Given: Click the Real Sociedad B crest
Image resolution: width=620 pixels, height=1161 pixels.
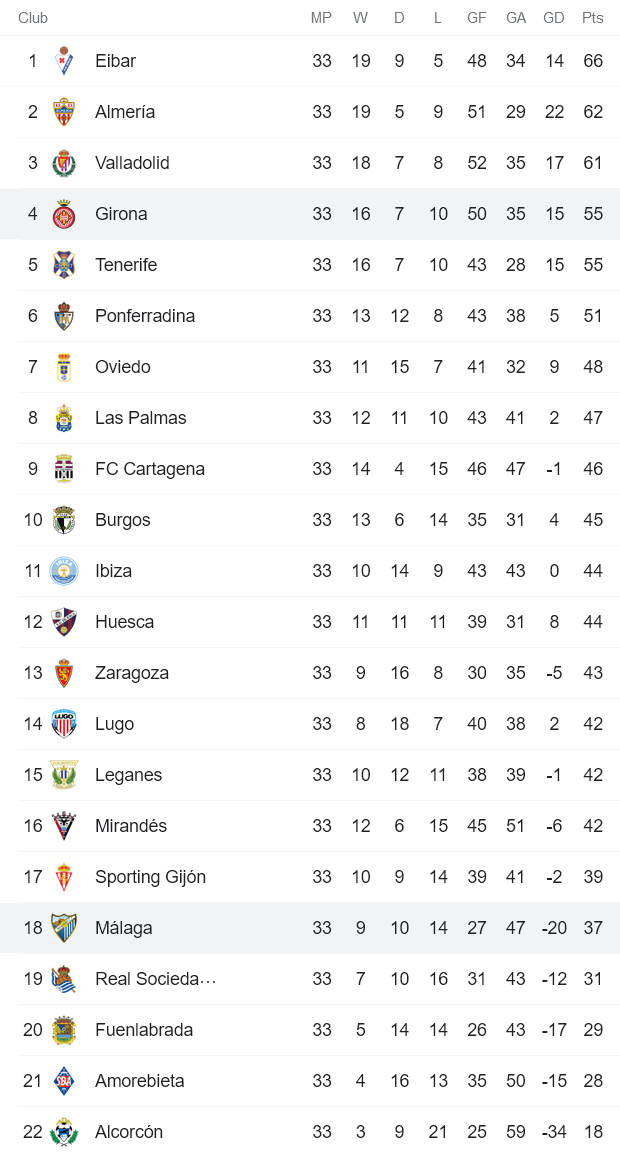Looking at the screenshot, I should [63, 979].
